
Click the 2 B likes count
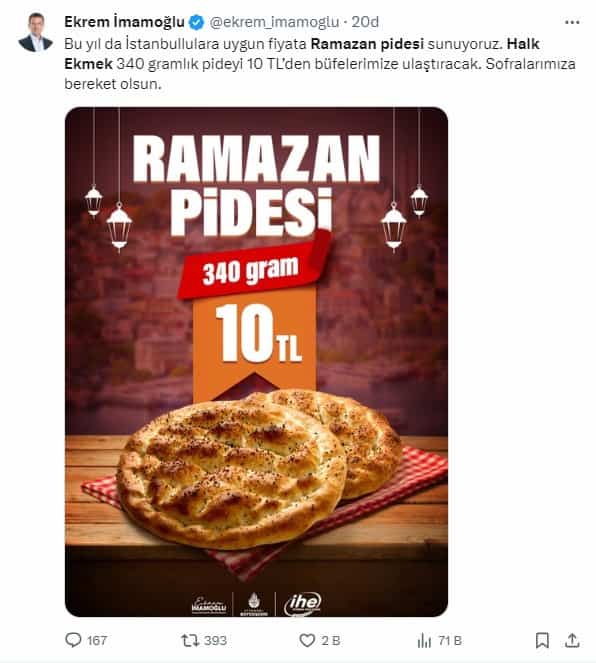click(x=331, y=641)
